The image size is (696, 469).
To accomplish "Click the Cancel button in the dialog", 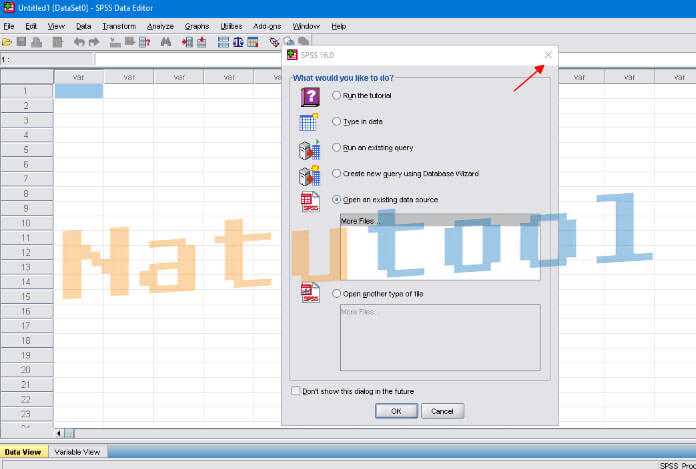I will tap(442, 411).
